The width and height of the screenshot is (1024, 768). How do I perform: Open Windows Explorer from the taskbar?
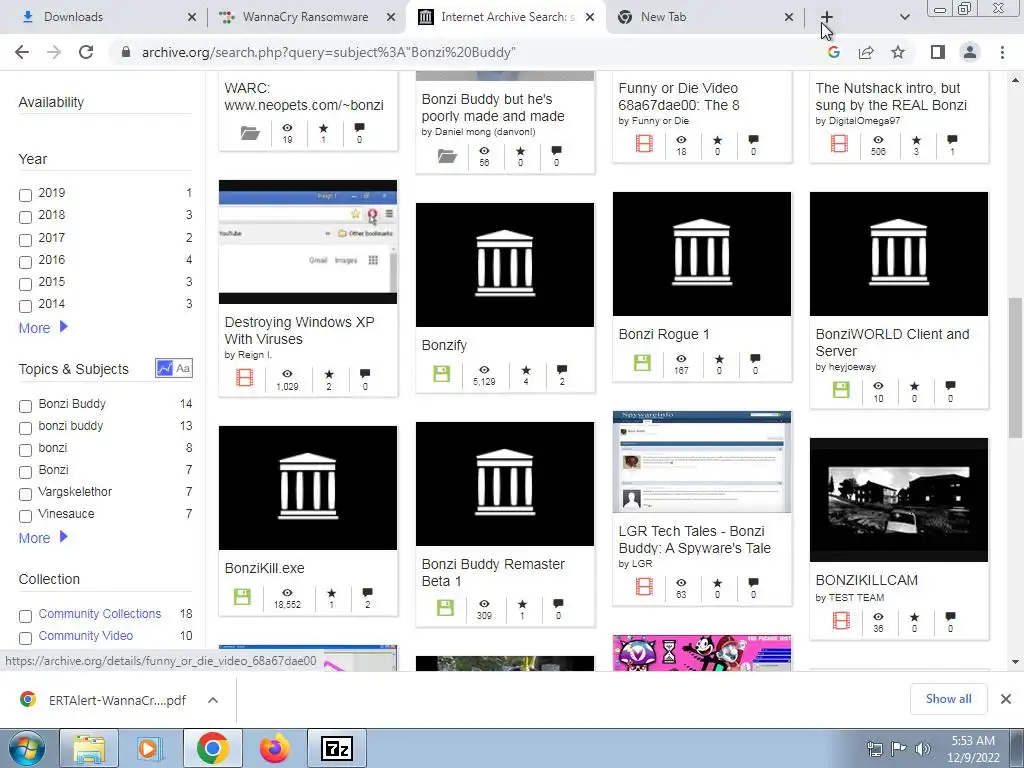pos(89,748)
